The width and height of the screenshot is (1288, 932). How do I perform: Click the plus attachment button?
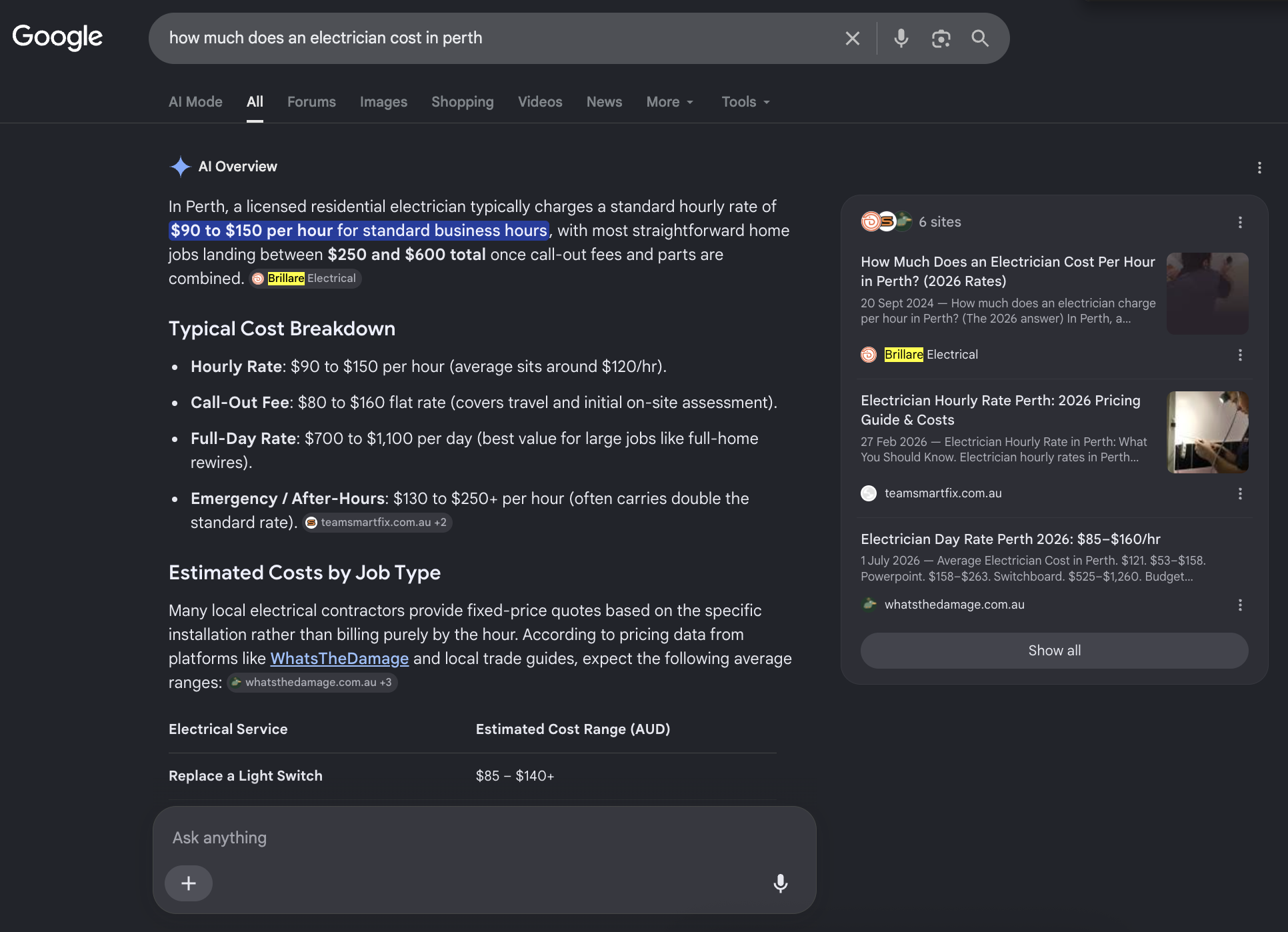click(189, 883)
